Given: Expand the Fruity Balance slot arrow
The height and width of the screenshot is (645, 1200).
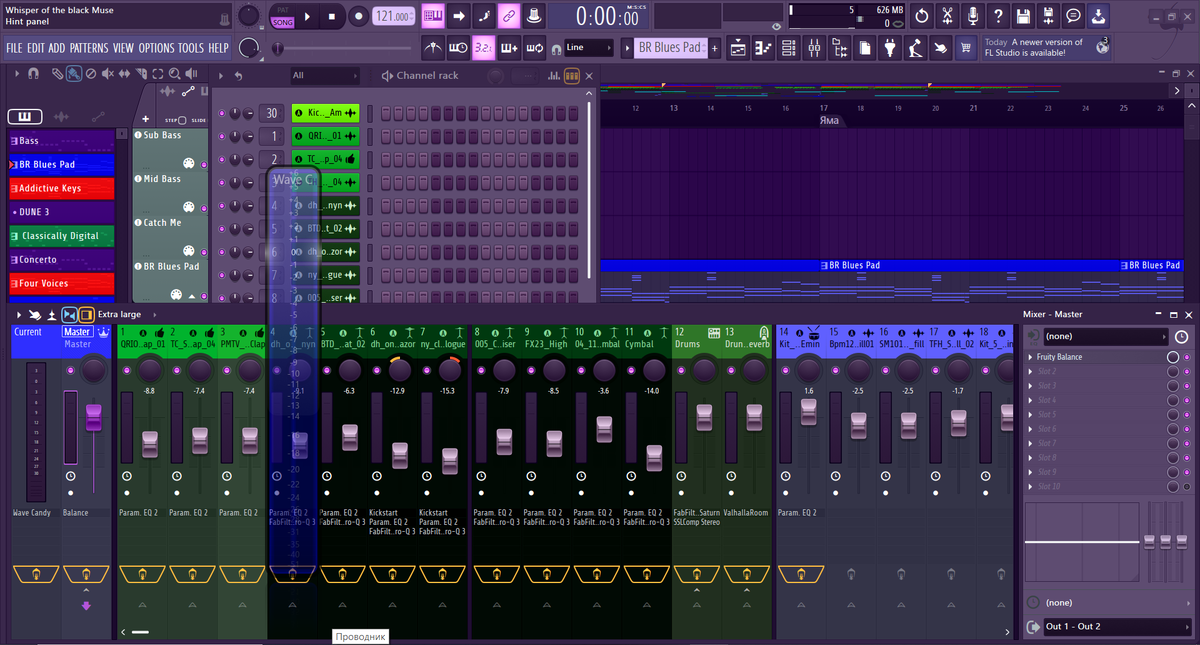Looking at the screenshot, I should point(1031,357).
